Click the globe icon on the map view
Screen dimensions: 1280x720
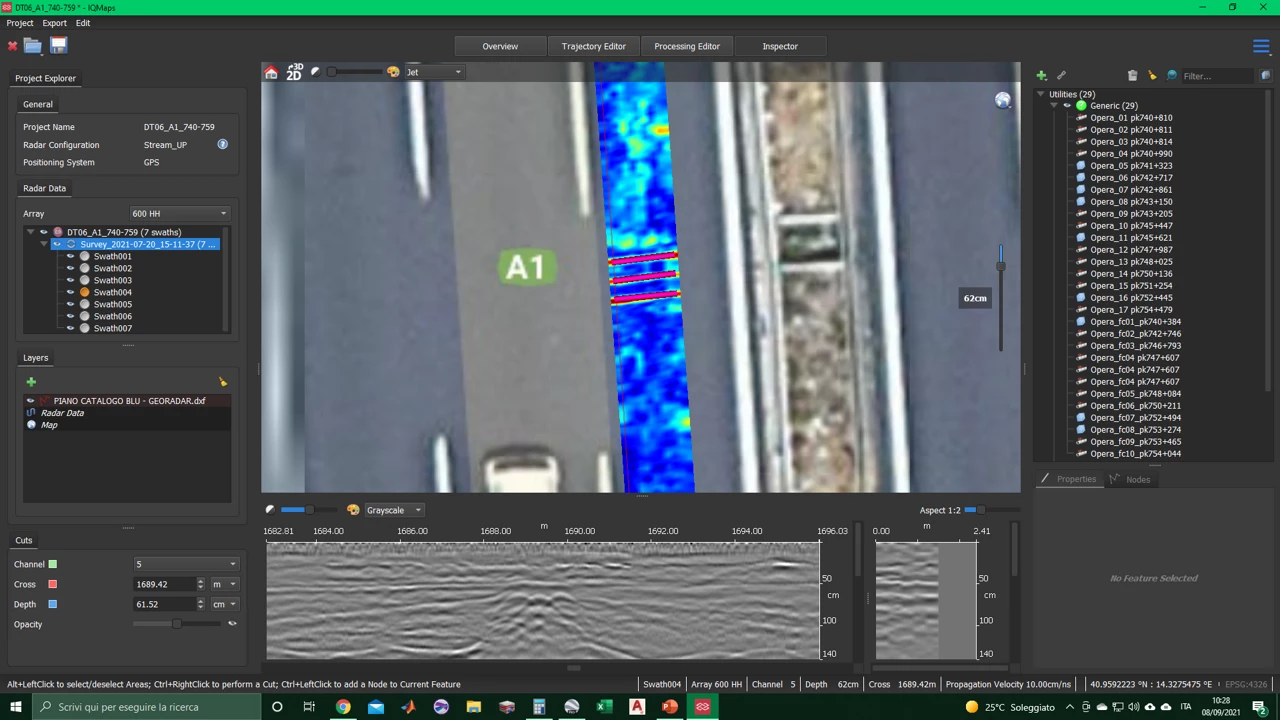click(1002, 99)
